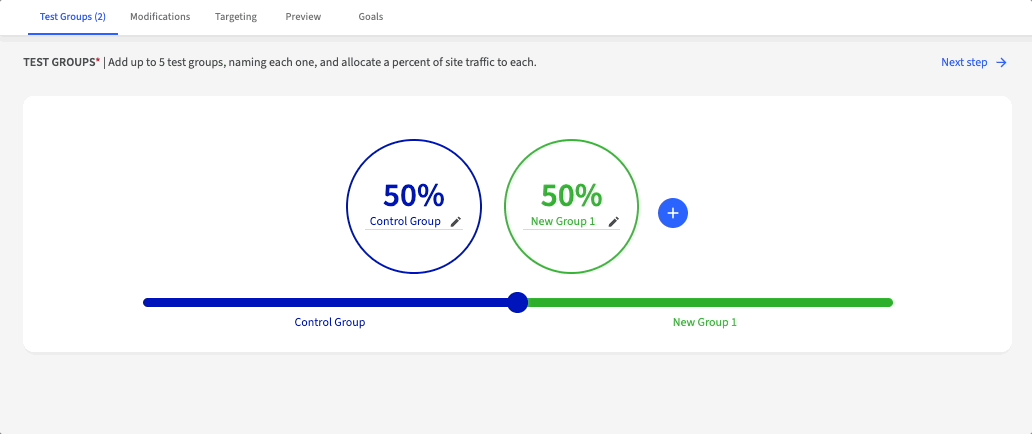The height and width of the screenshot is (434, 1032).
Task: Click the green 50% New Group 1 percentage
Action: pyautogui.click(x=571, y=195)
